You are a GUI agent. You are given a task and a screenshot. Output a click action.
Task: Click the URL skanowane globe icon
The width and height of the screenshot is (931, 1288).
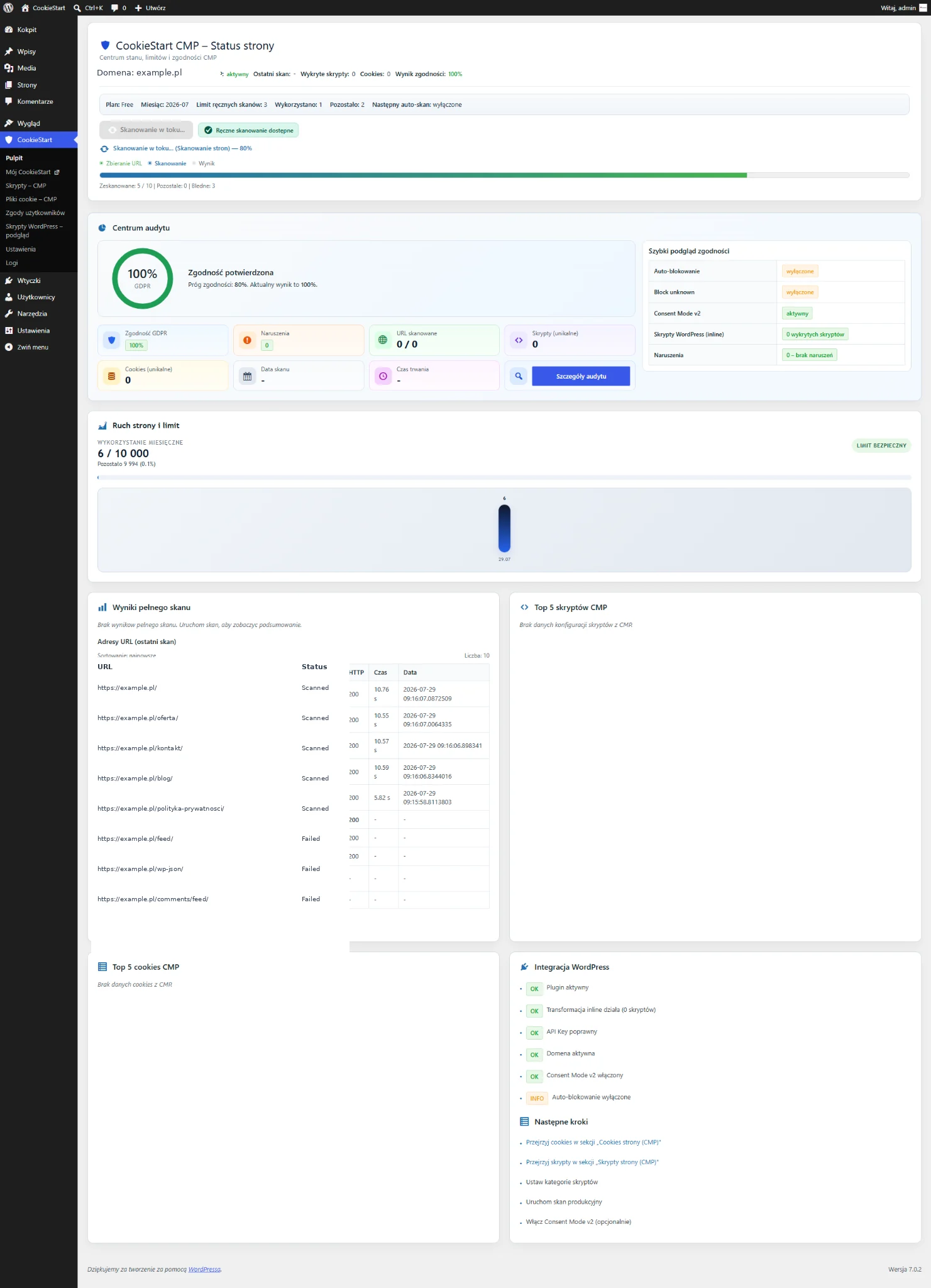(383, 340)
